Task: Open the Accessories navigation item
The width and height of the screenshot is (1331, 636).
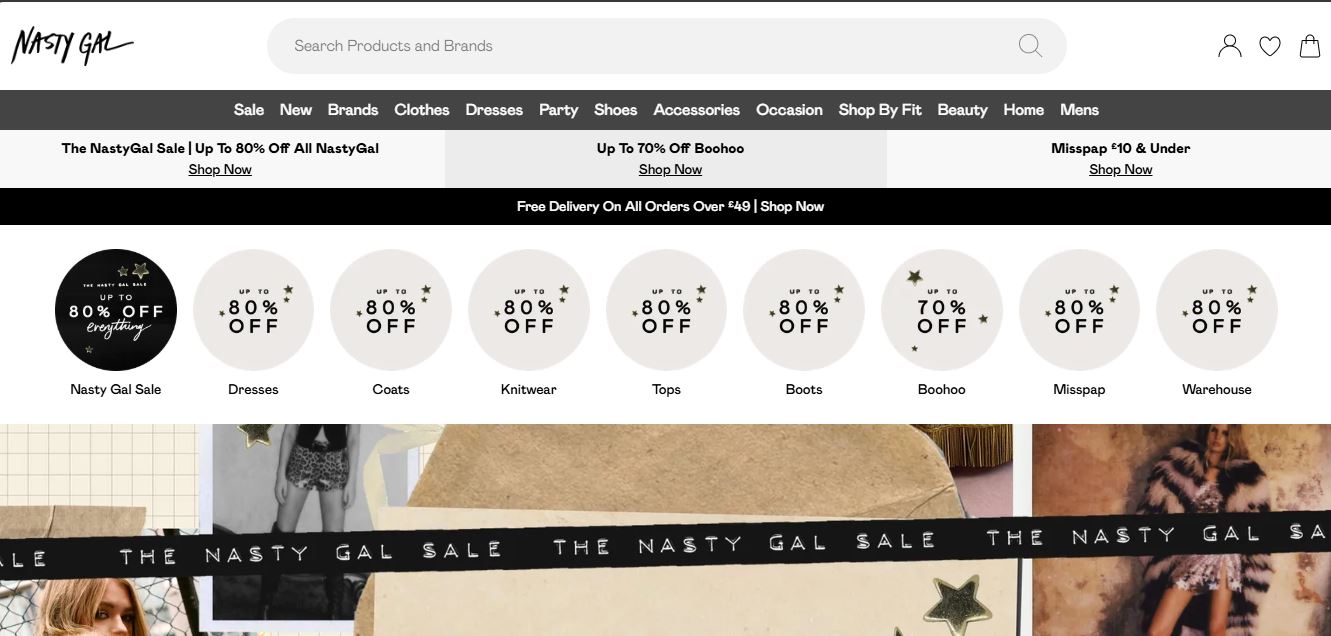Action: point(696,110)
